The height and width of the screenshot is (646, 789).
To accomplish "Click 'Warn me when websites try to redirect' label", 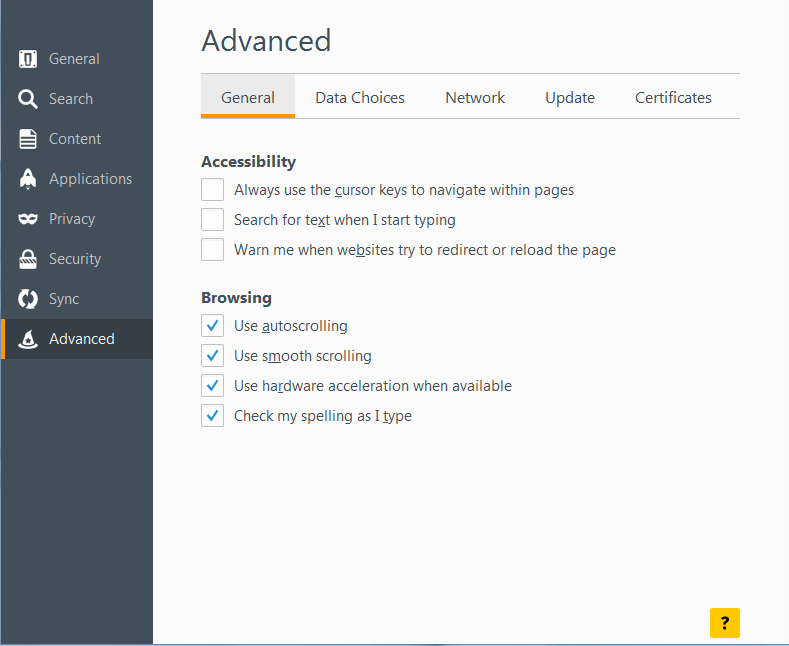I will pyautogui.click(x=425, y=250).
